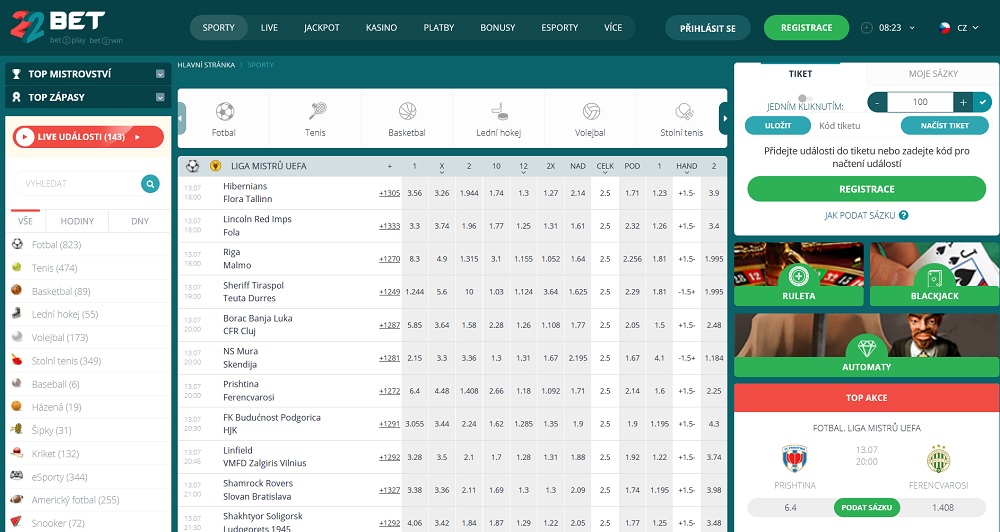1000x532 pixels.
Task: Click the LIVE UDÁLOSTI (143) button
Action: tap(89, 137)
